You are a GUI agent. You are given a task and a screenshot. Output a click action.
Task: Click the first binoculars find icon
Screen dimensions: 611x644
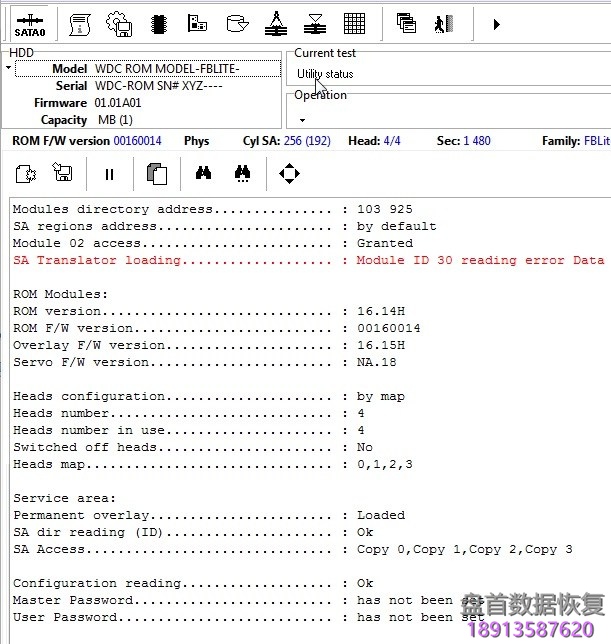pos(203,173)
